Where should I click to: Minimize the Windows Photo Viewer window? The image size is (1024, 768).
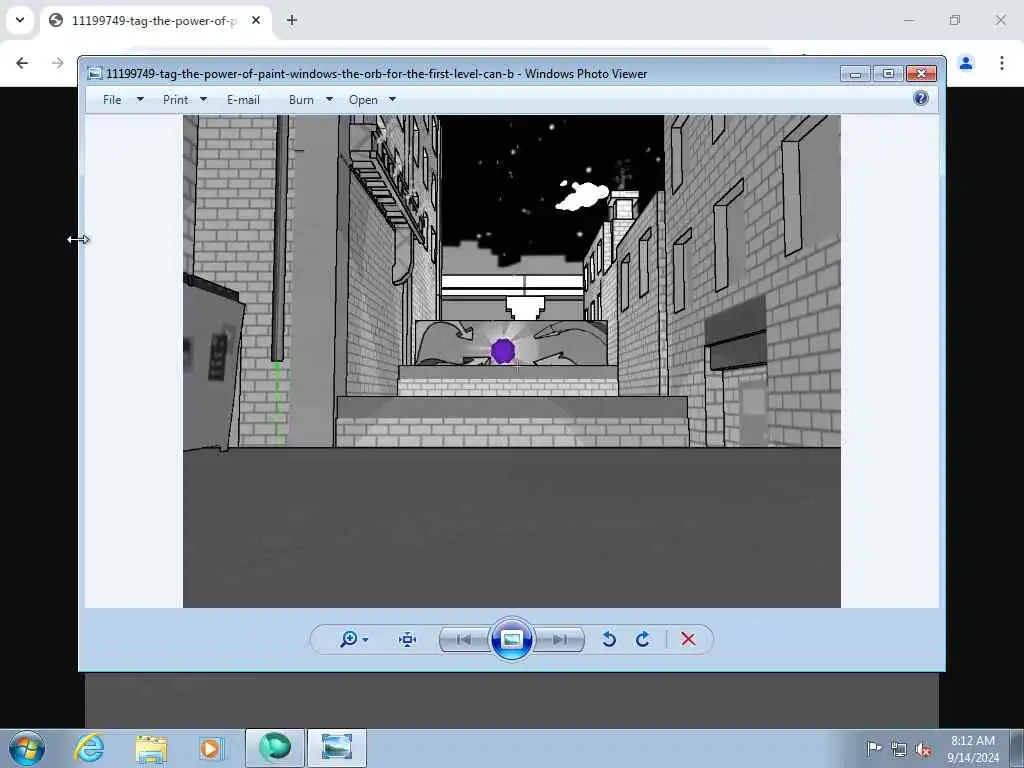(x=856, y=73)
